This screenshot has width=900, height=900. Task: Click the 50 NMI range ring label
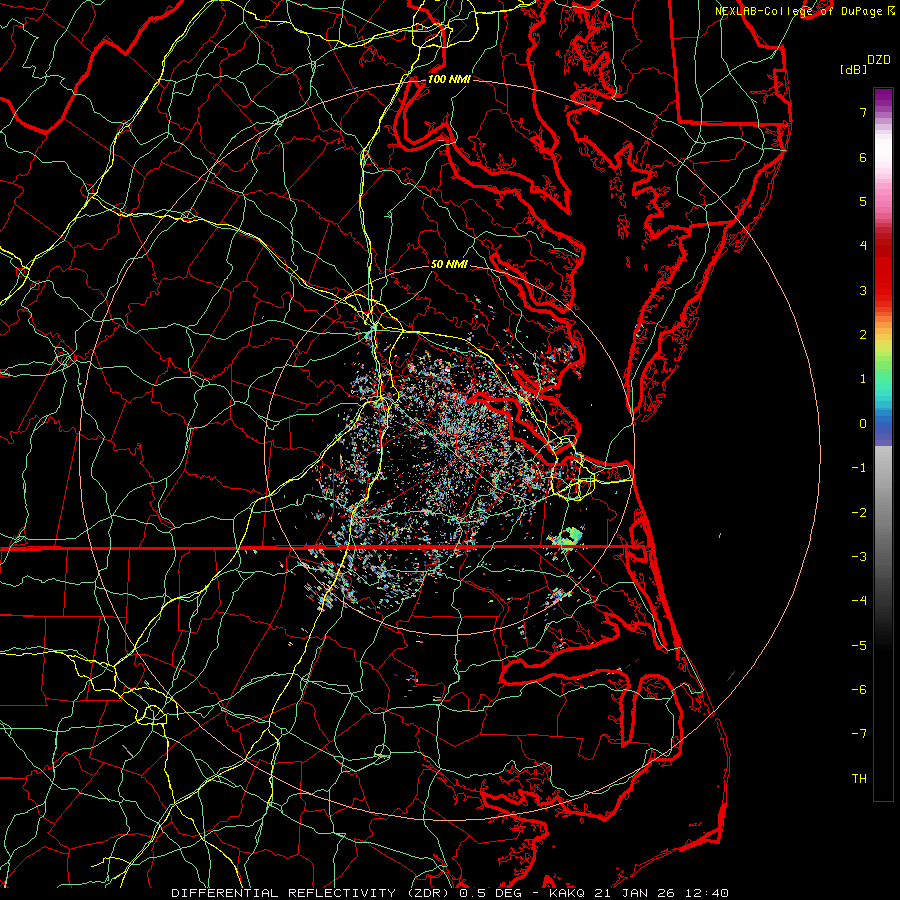coord(449,264)
